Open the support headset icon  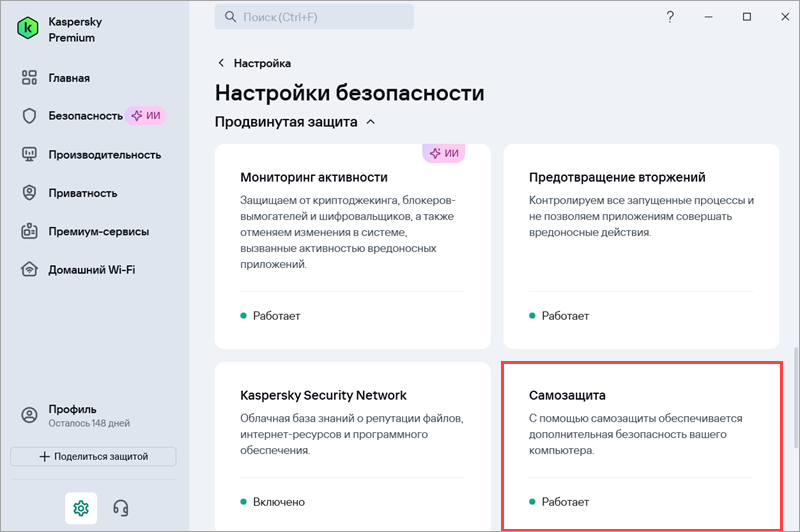pyautogui.click(x=121, y=508)
